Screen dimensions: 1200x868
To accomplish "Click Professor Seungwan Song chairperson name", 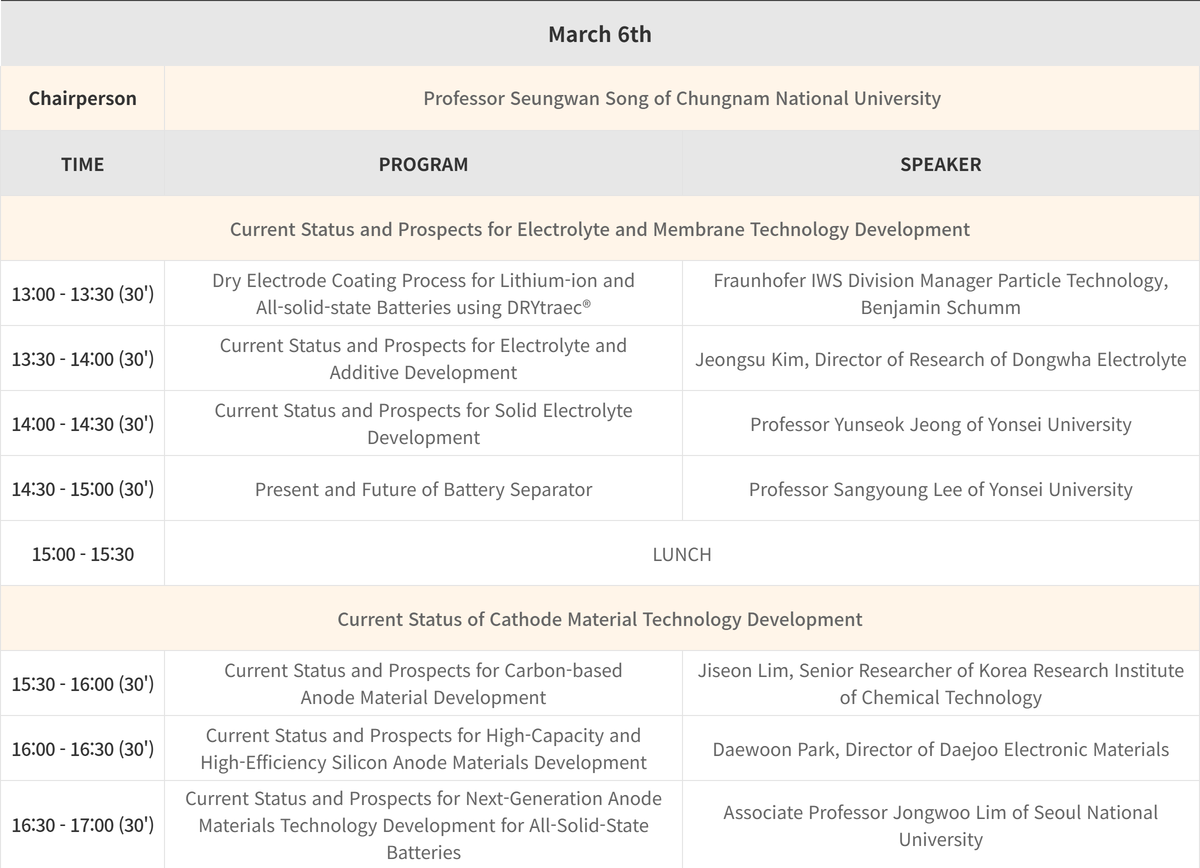I will point(681,98).
